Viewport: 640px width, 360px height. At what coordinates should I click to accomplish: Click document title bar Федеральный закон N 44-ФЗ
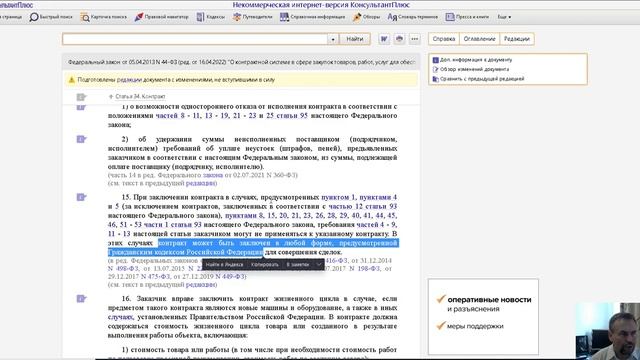[x=241, y=62]
